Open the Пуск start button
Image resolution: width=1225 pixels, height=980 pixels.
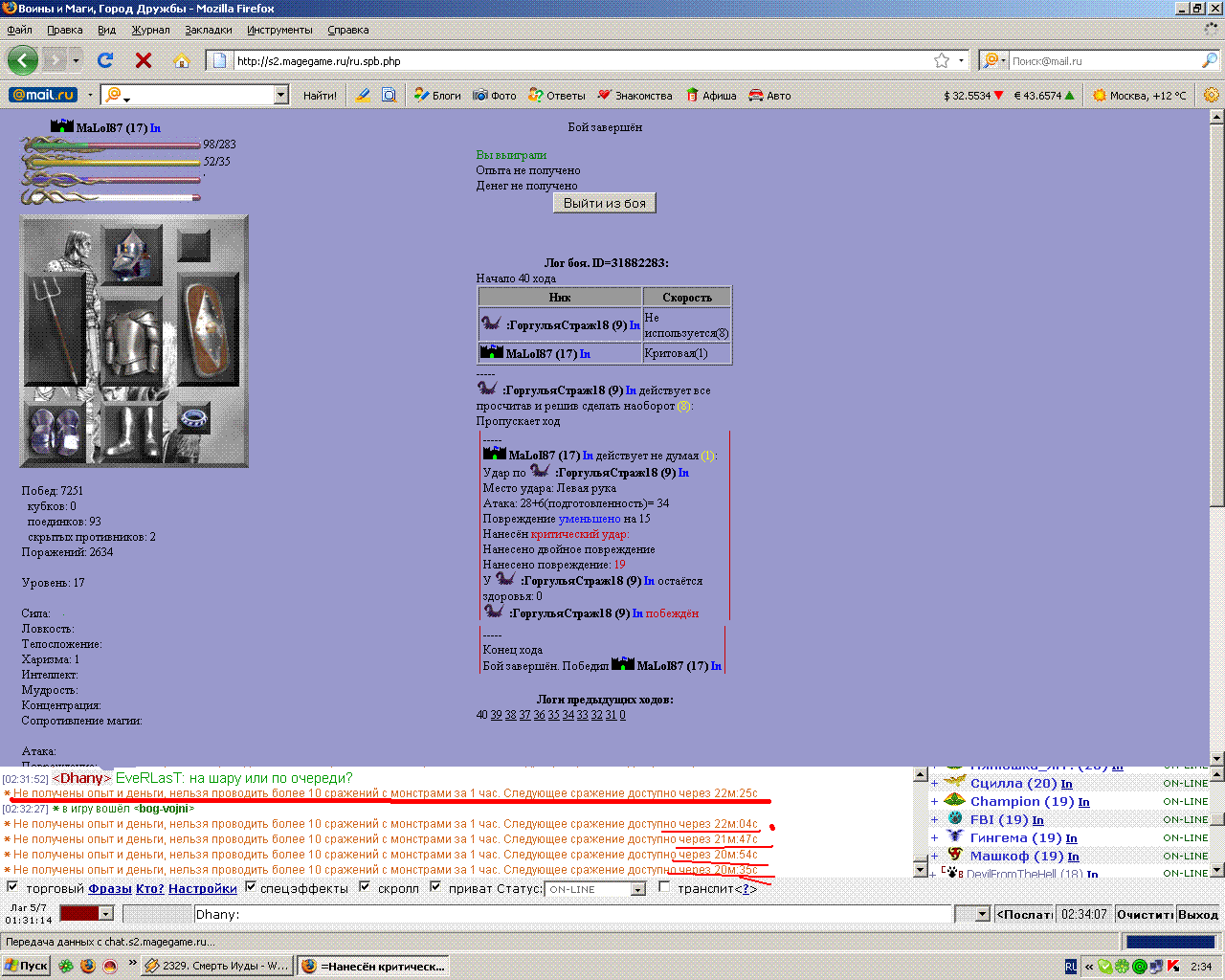pos(26,966)
